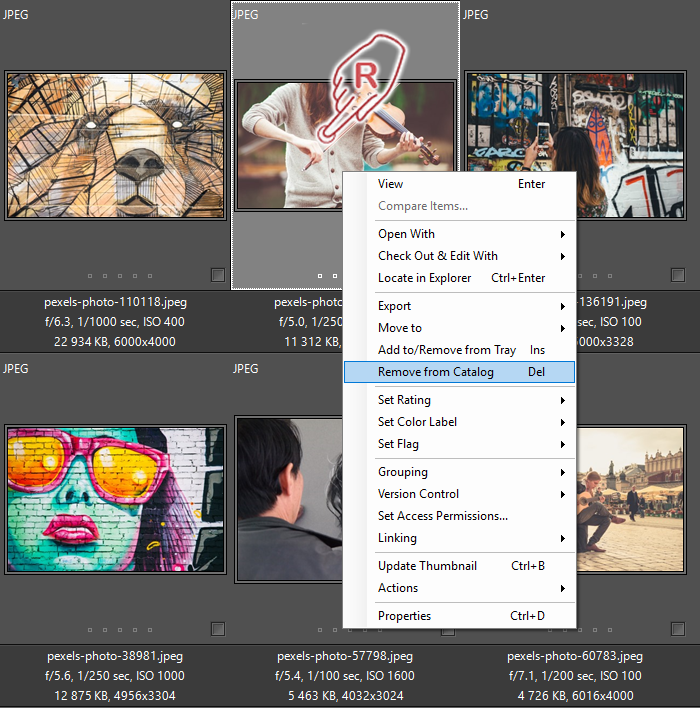This screenshot has height=708, width=700.
Task: Tick the checkbox for pexels-photo-60783.jpeg
Action: point(678,629)
